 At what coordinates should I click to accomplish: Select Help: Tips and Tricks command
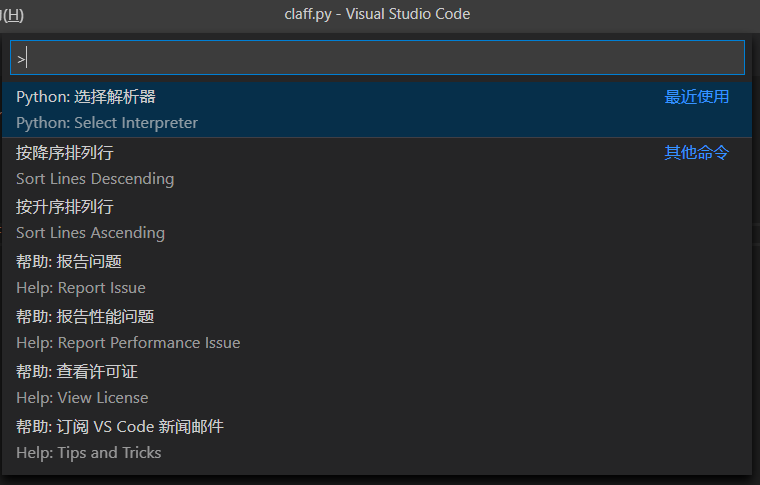[x=377, y=439]
